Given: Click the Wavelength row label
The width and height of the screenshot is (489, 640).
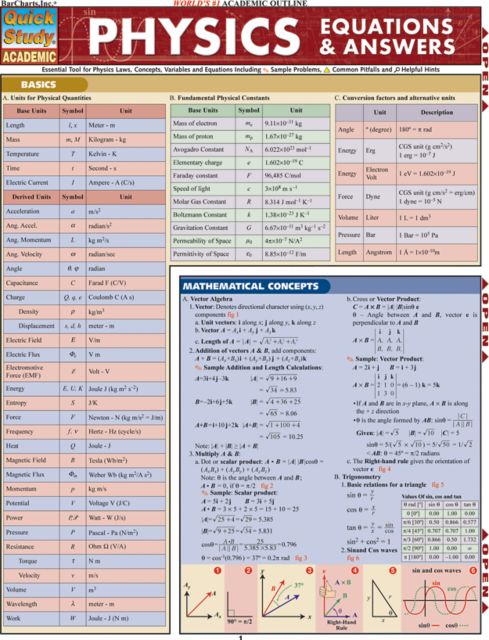Looking at the screenshot, I should pyautogui.click(x=21, y=604).
